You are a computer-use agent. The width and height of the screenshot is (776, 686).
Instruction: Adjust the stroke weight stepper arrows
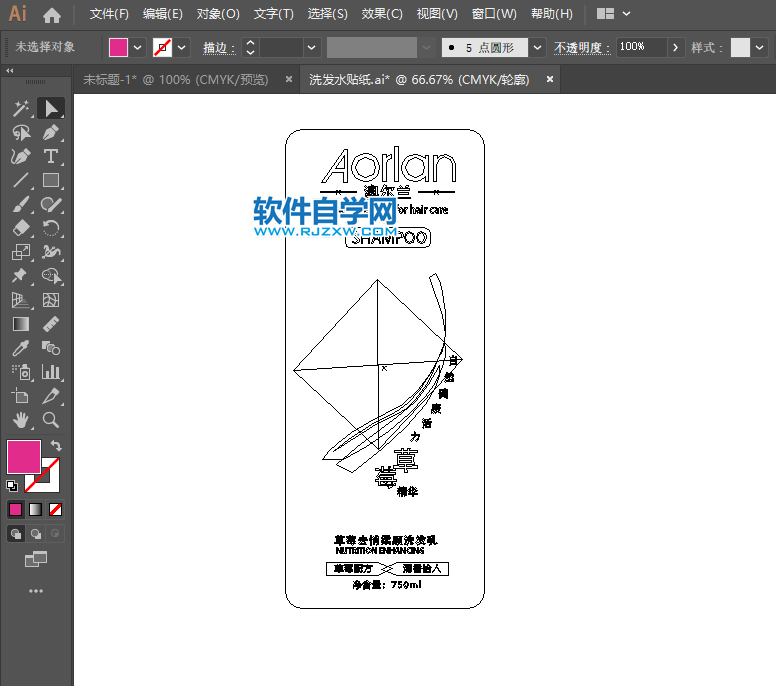[250, 48]
